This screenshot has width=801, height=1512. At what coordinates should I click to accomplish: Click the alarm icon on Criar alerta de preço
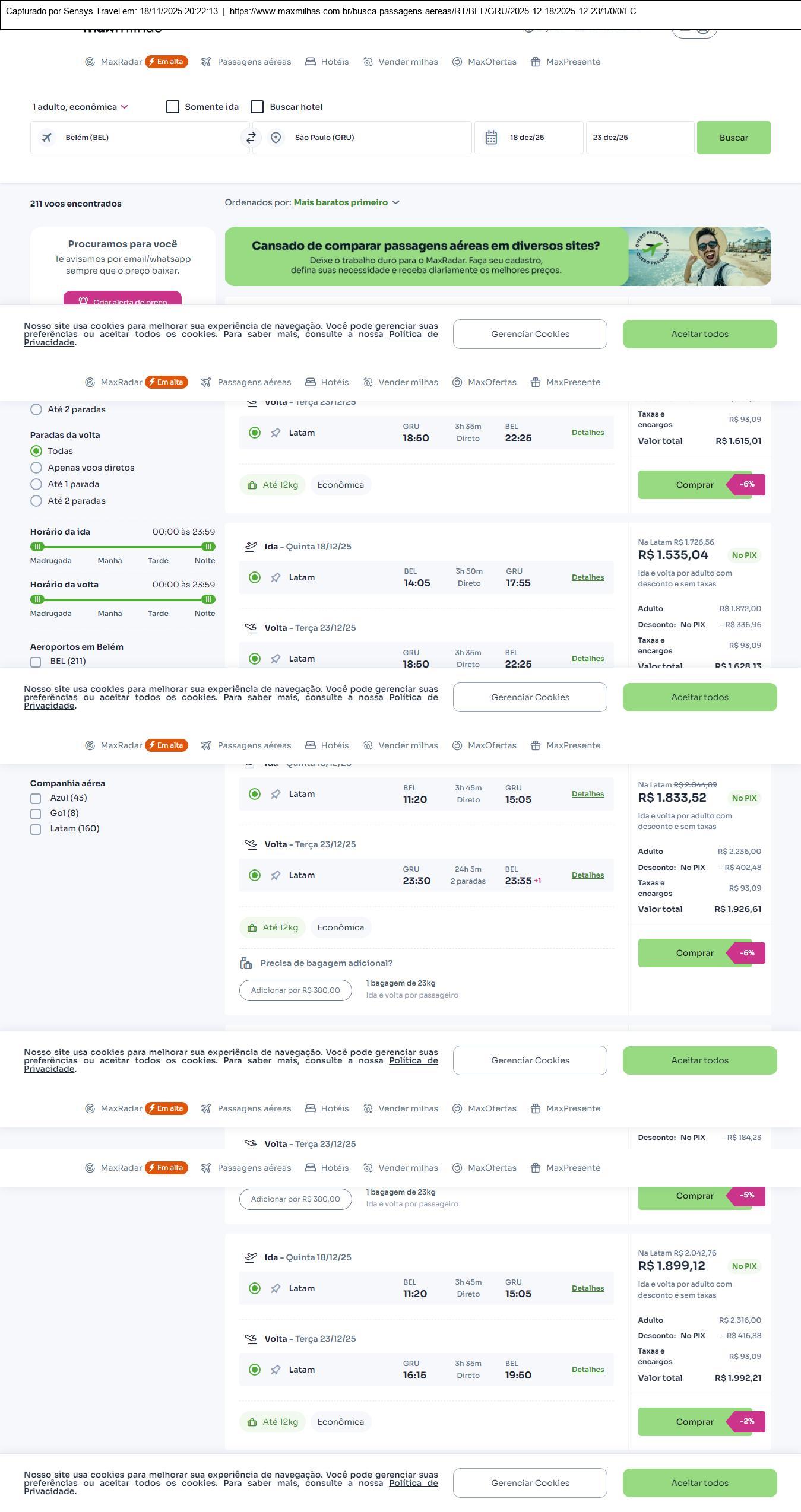click(83, 301)
